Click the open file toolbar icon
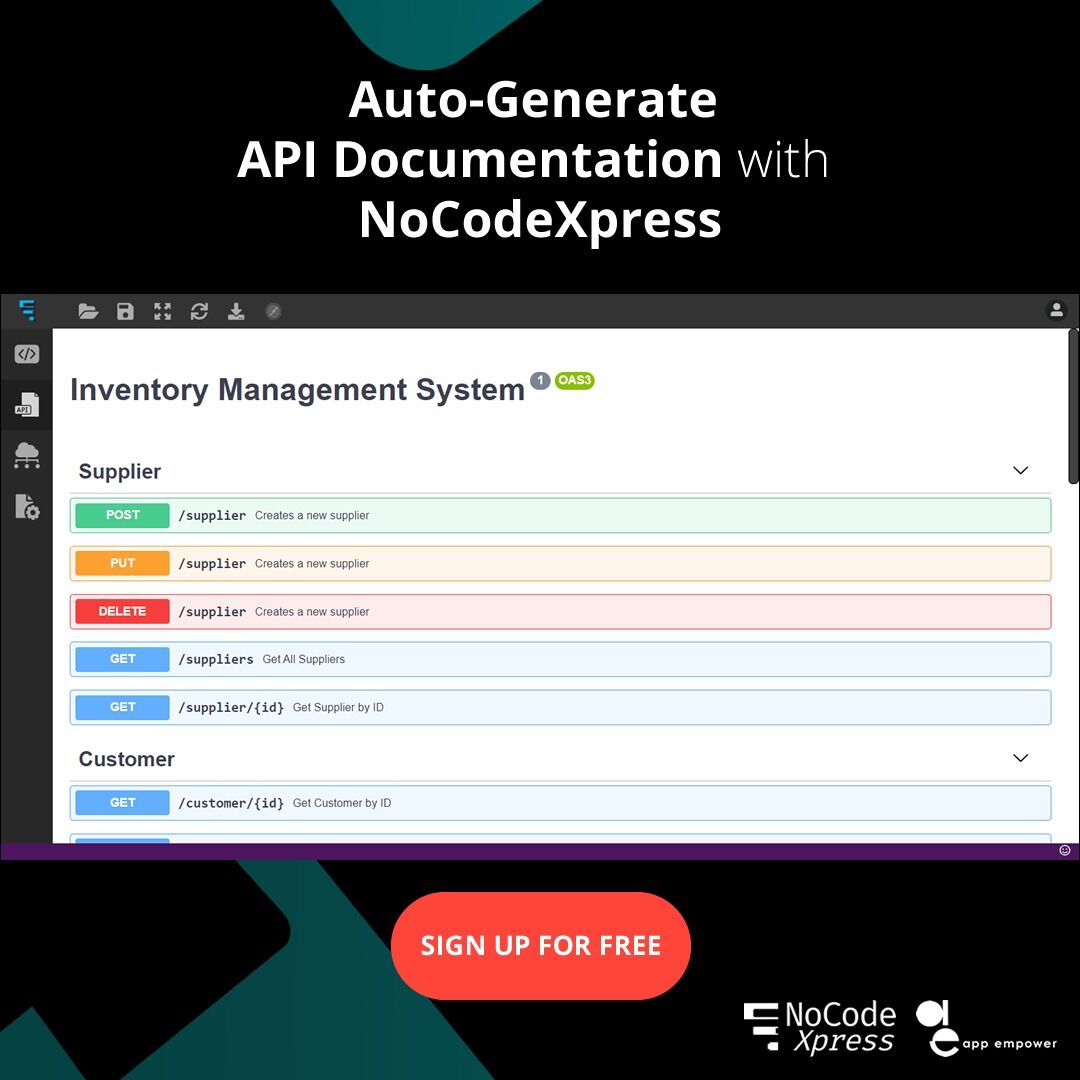The height and width of the screenshot is (1080, 1080). (x=88, y=311)
